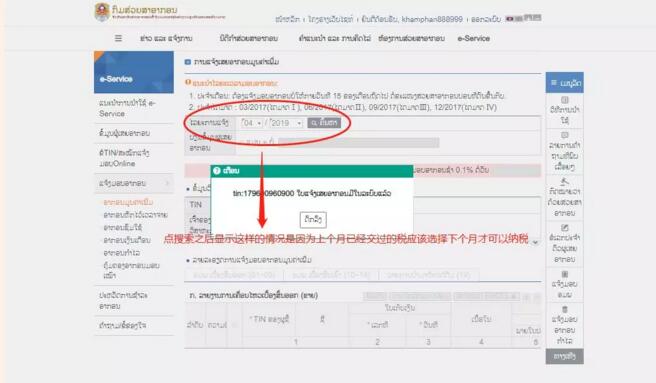Image resolution: width=656 pixels, height=383 pixels.
Task: Click the gray button at bottom of right panel
Action: (x=564, y=356)
